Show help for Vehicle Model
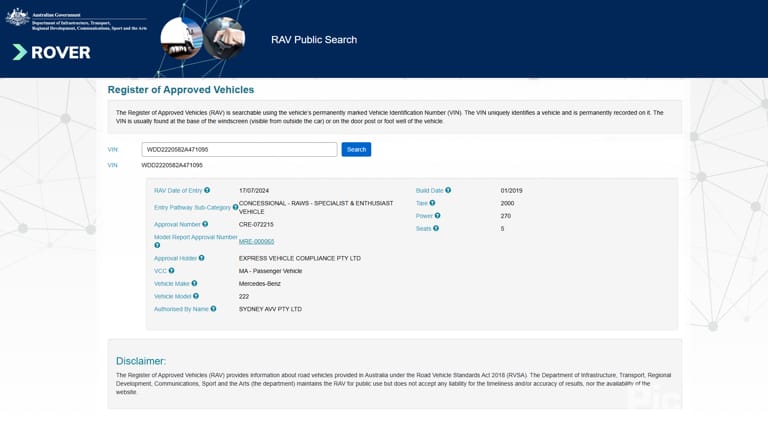The width and height of the screenshot is (768, 428). (196, 296)
